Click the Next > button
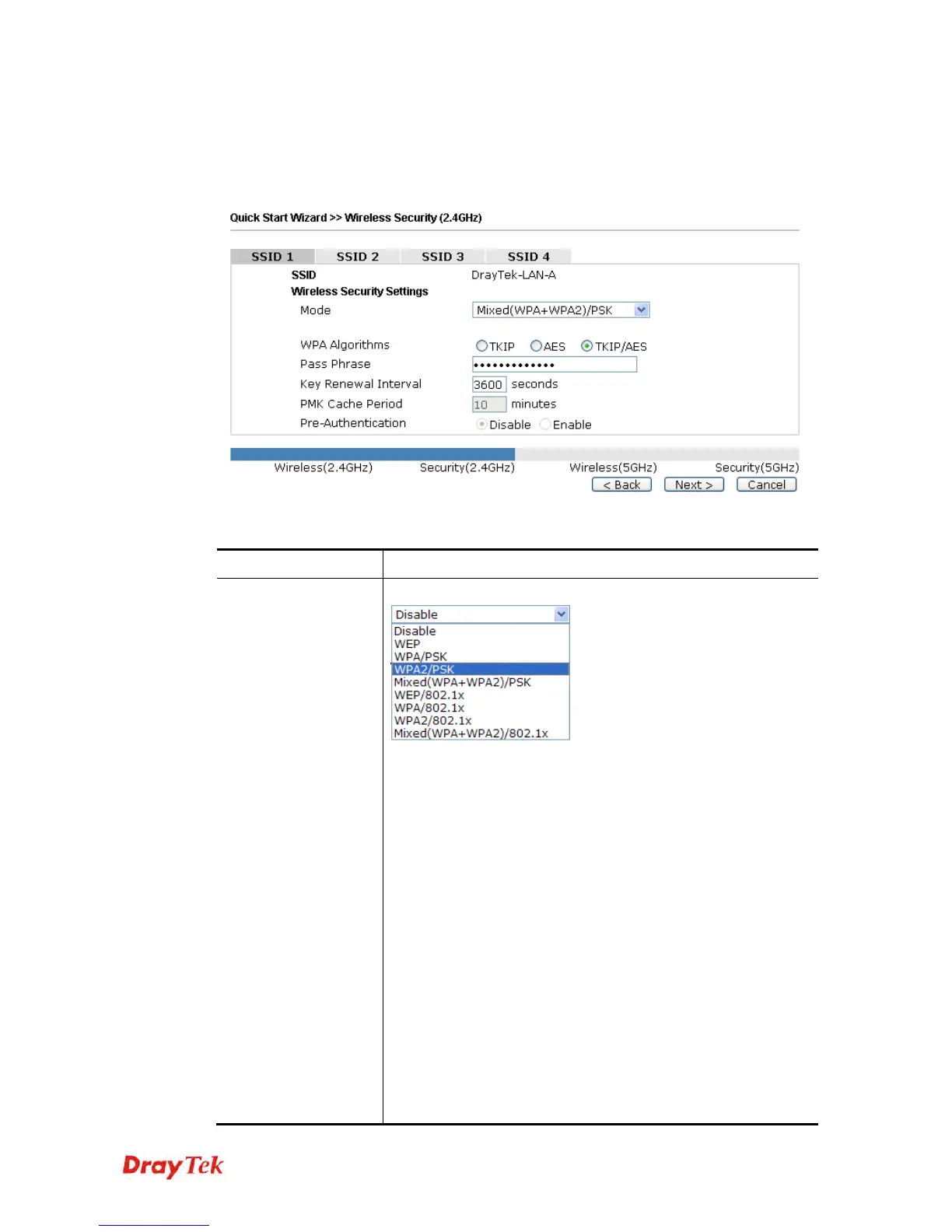Viewport: 952px width, 1232px height. pyautogui.click(x=694, y=485)
